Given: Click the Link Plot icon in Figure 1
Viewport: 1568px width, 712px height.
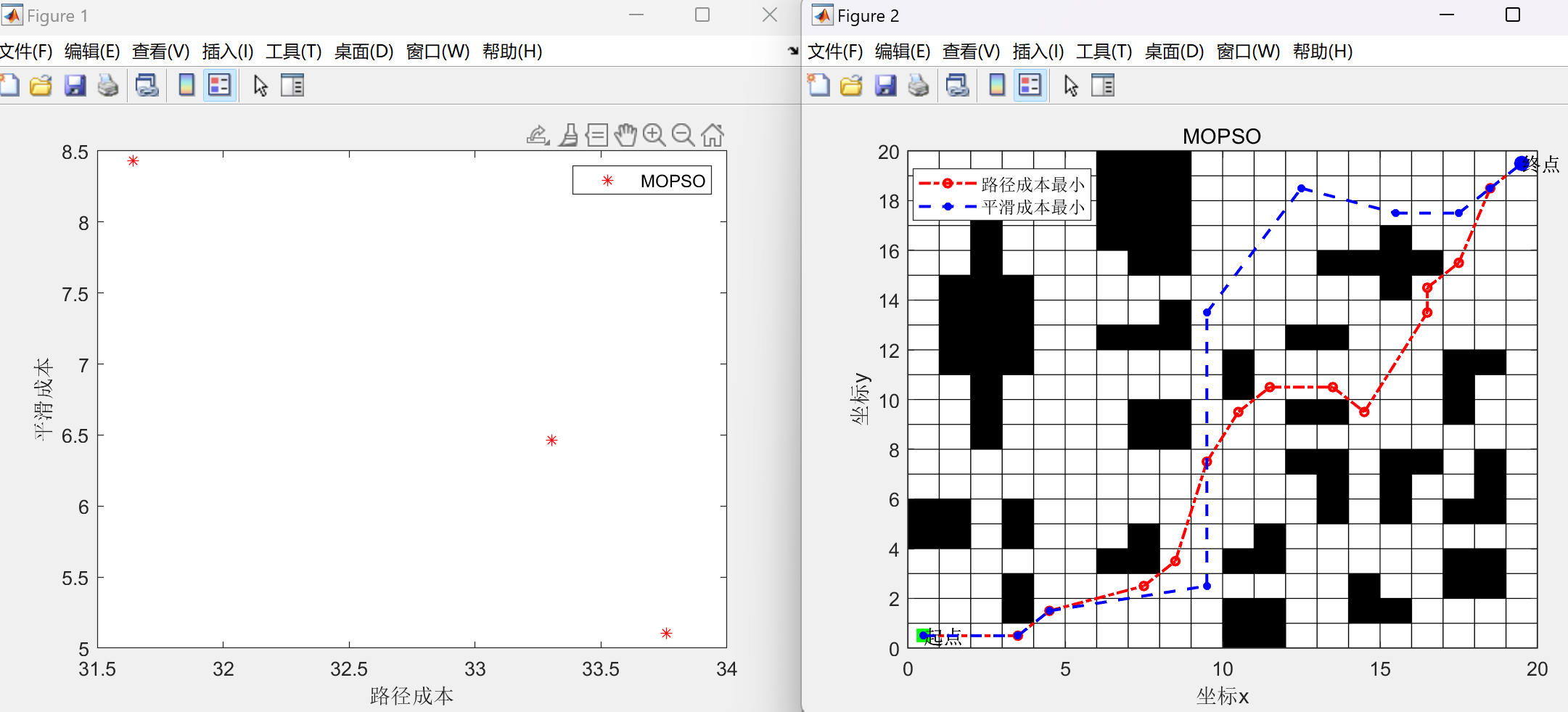Looking at the screenshot, I should pyautogui.click(x=147, y=86).
